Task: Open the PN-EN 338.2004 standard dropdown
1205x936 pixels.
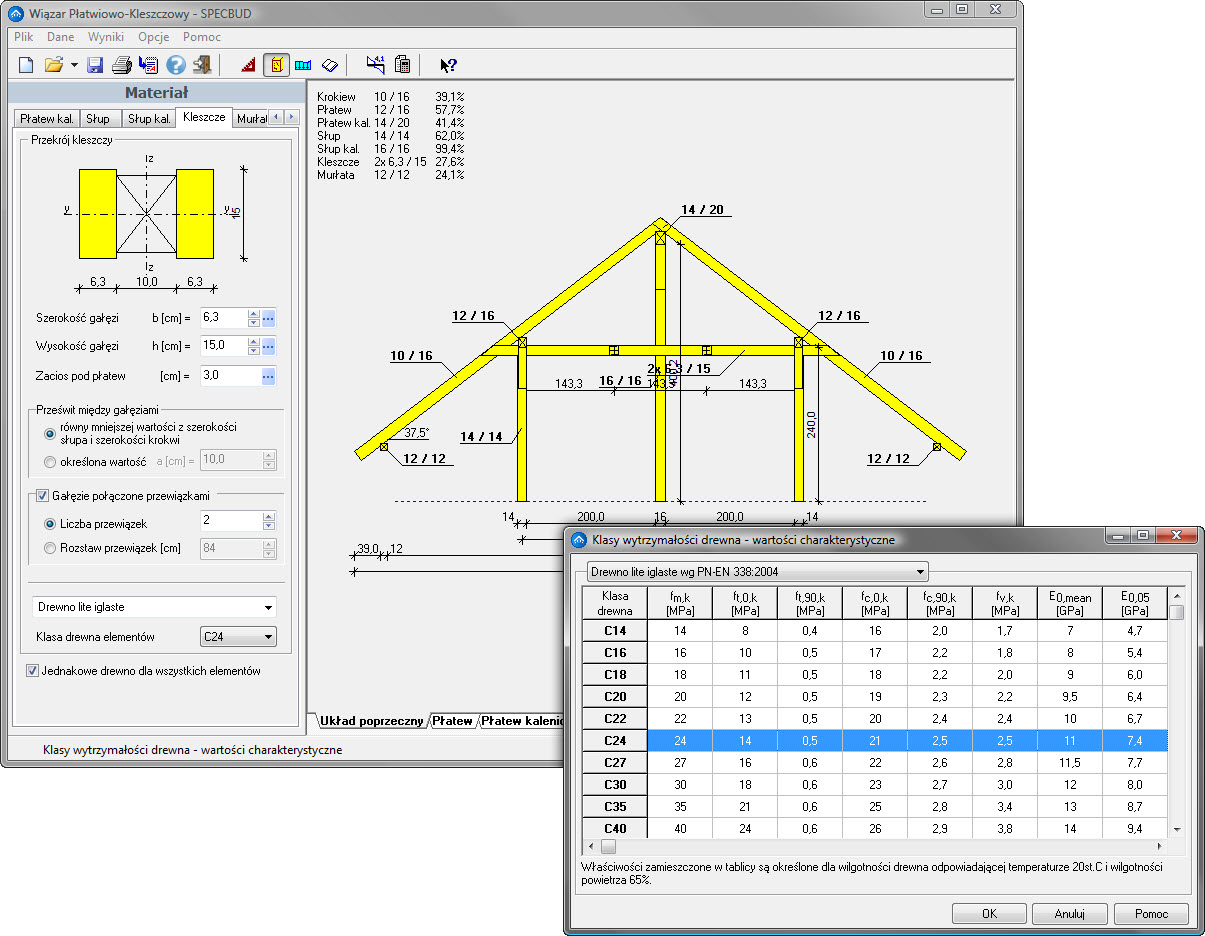Action: (x=756, y=572)
